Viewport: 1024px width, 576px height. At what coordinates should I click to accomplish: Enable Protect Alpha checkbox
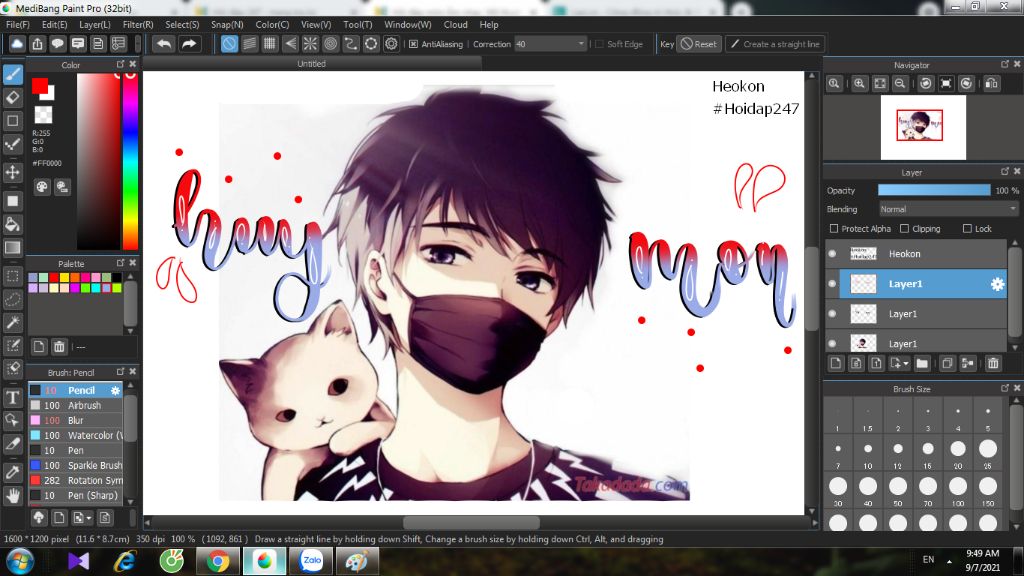click(834, 229)
